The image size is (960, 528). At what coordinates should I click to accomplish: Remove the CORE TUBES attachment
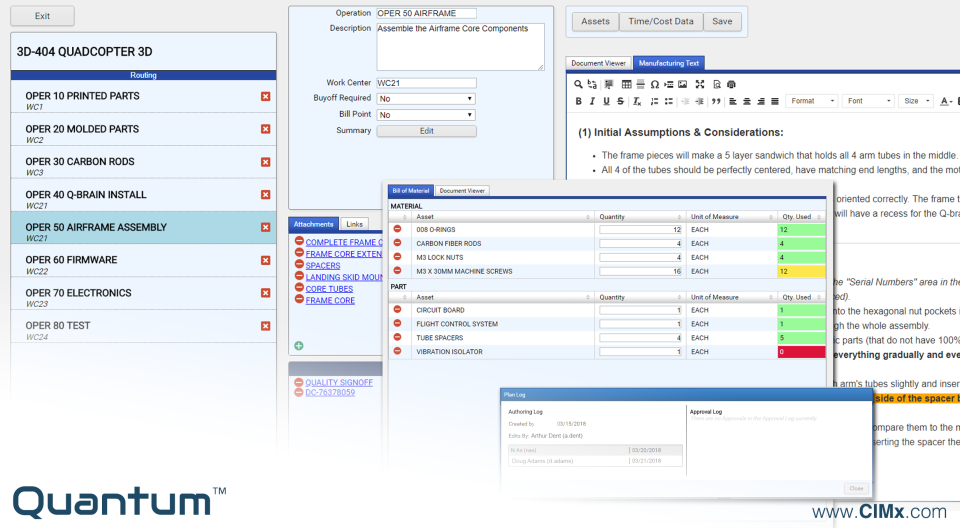click(299, 287)
